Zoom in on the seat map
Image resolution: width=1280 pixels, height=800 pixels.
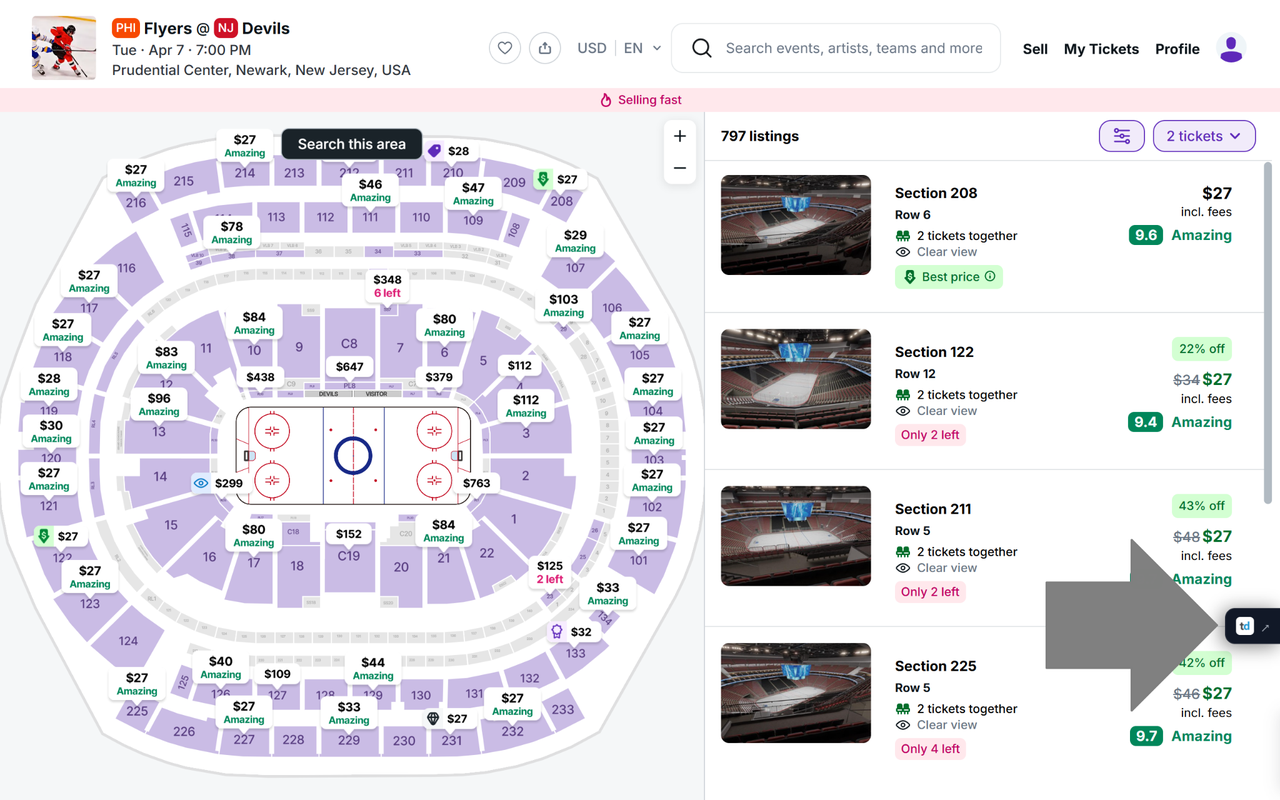(680, 136)
